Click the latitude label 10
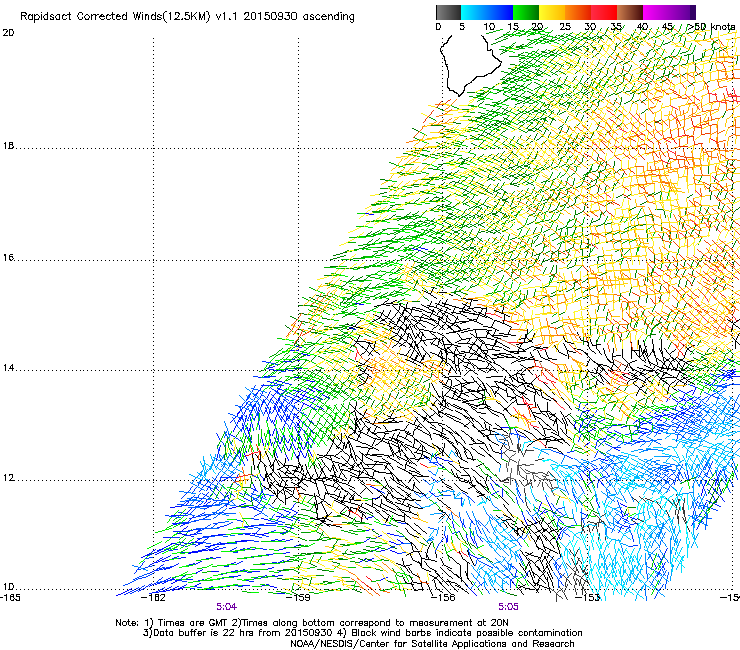 point(8,587)
